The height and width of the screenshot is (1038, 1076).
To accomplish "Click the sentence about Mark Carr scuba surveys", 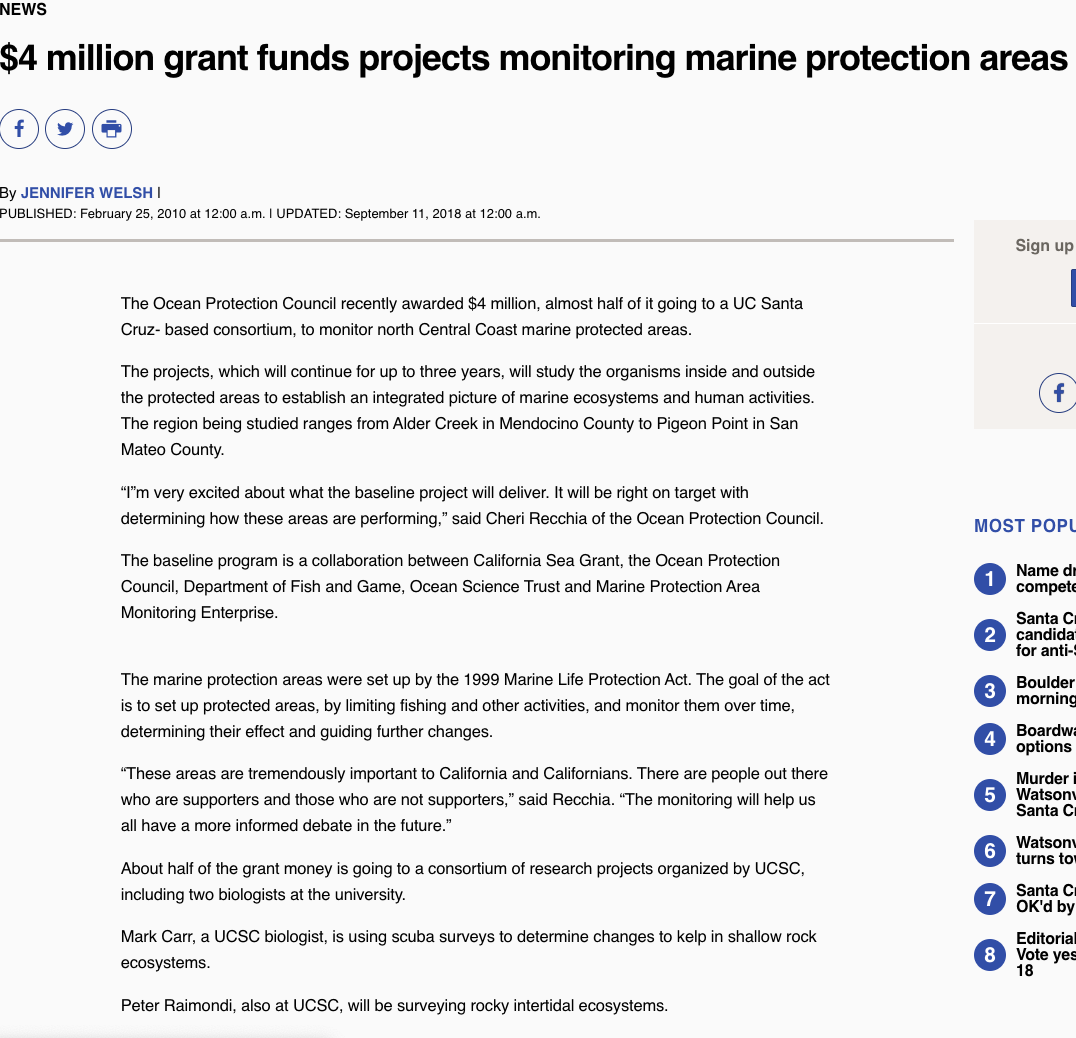I will (x=469, y=949).
